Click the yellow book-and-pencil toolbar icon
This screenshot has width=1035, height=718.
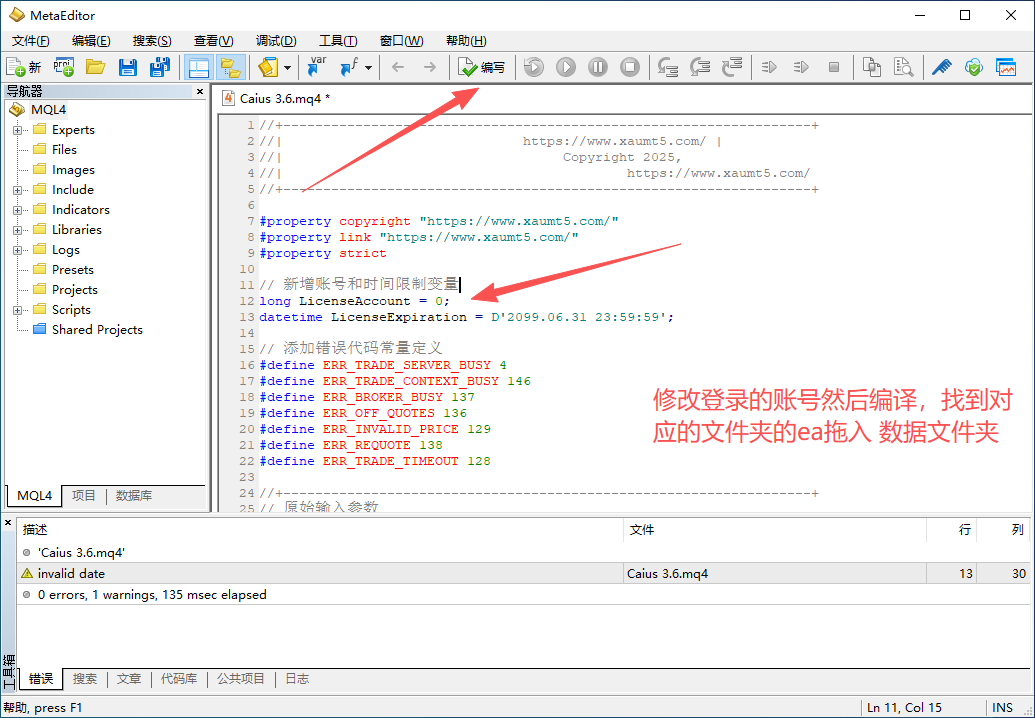pyautogui.click(x=268, y=67)
